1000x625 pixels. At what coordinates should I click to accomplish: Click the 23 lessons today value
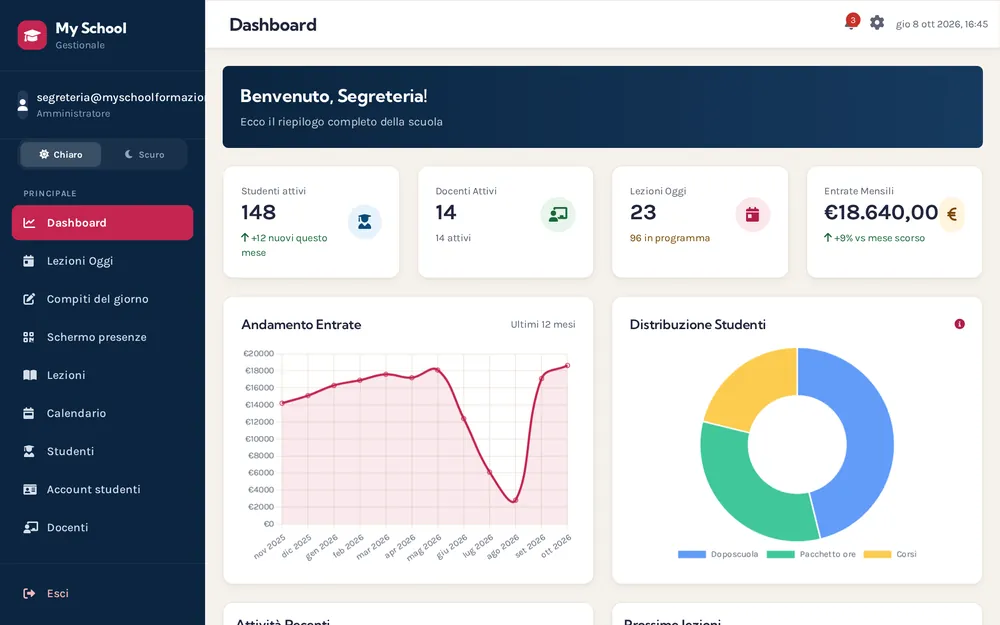pos(643,212)
